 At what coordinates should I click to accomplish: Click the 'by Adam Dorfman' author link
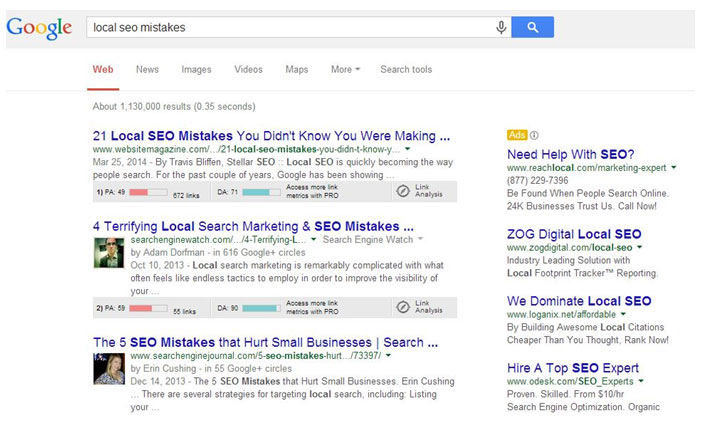(x=167, y=252)
